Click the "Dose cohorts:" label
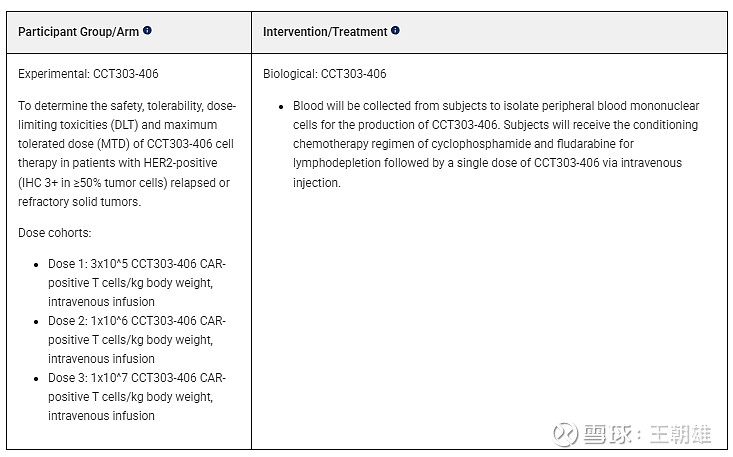 [53, 233]
